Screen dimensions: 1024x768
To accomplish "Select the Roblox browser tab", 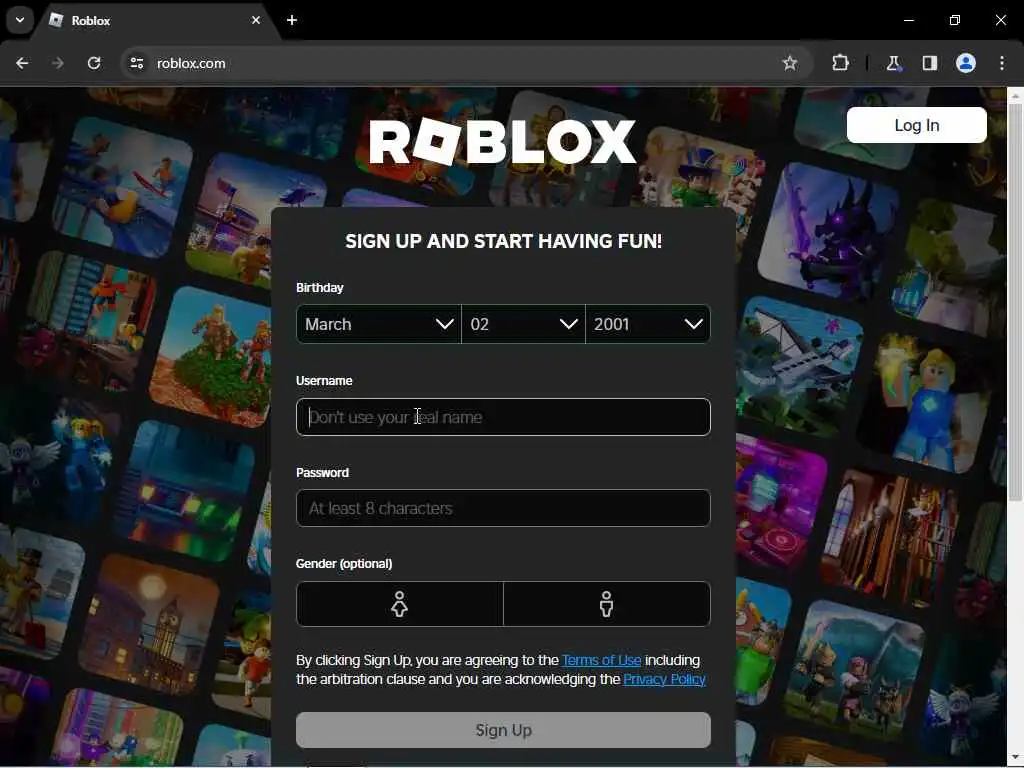I will tap(155, 20).
